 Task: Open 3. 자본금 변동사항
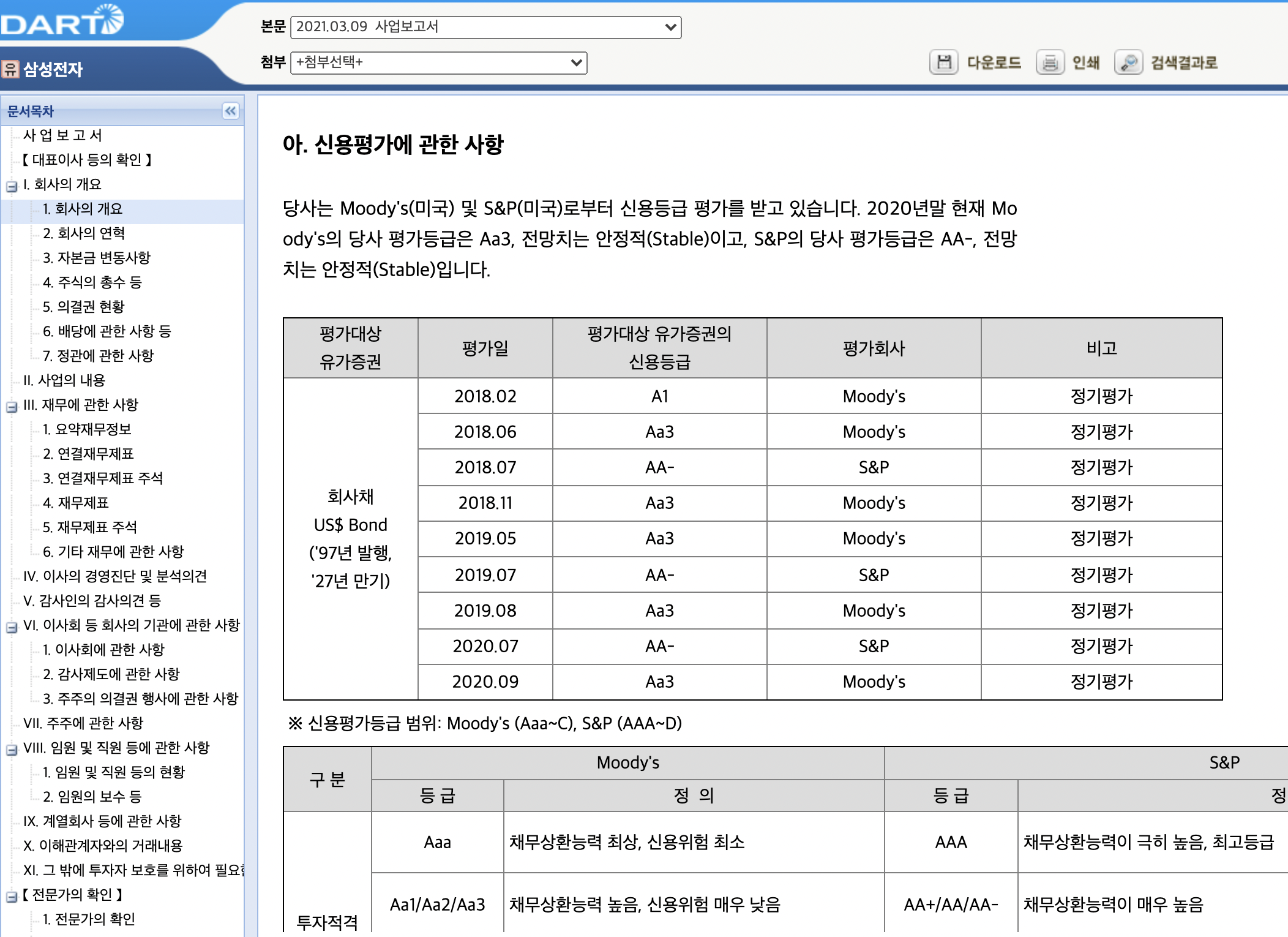pos(96,258)
